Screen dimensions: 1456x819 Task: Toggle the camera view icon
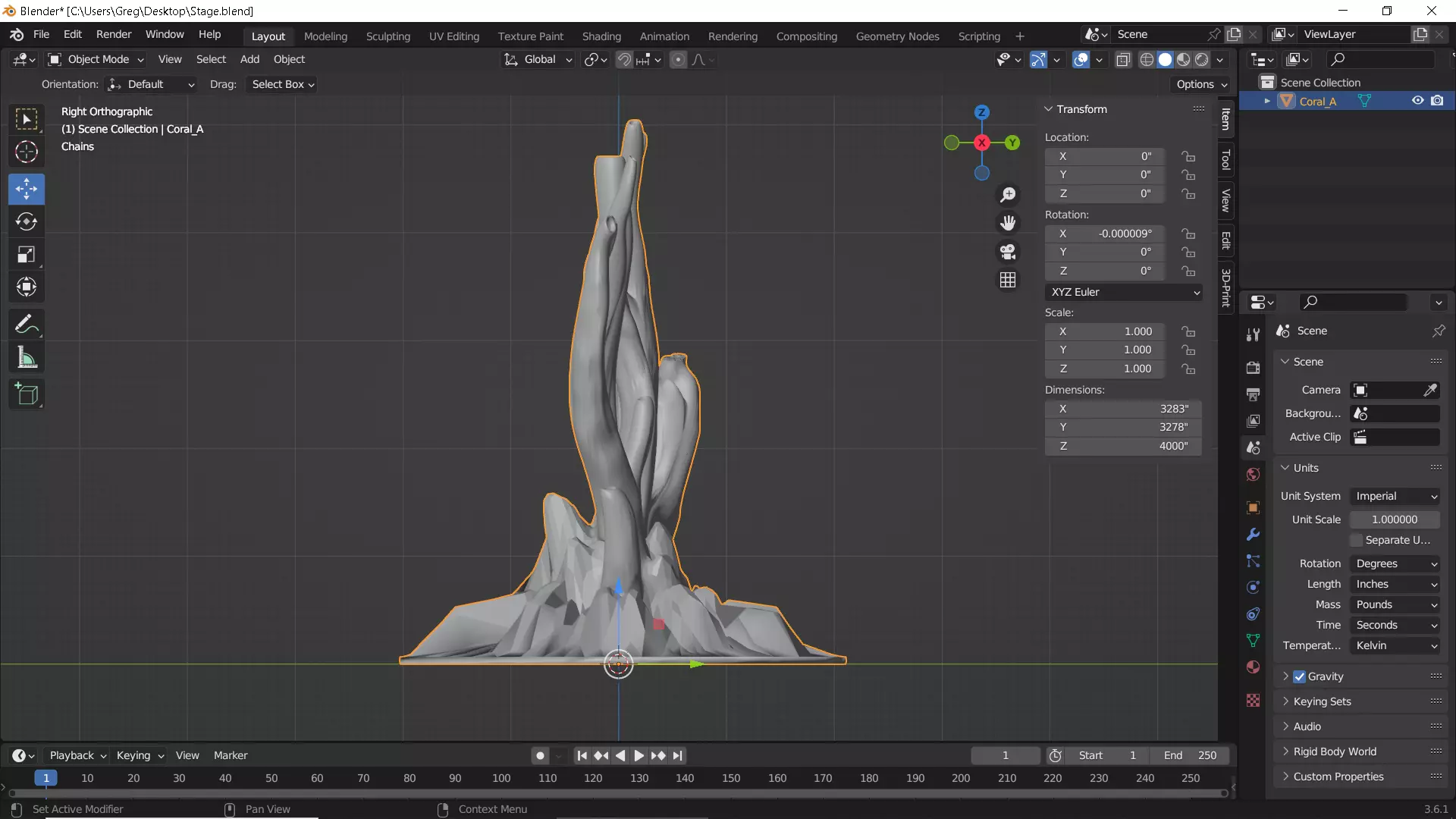tap(1008, 252)
